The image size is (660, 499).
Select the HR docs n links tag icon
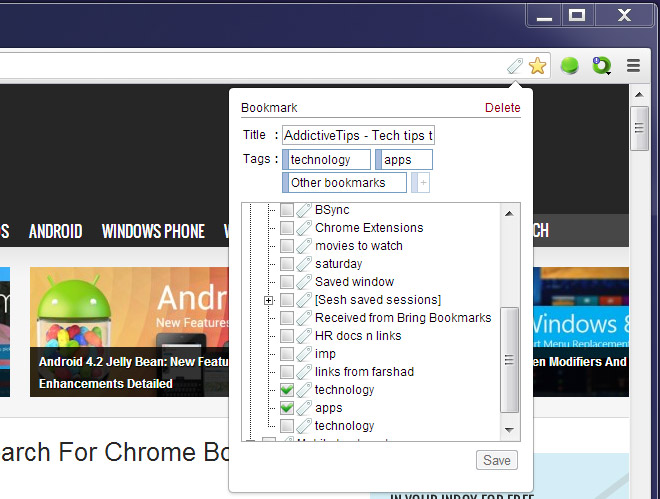click(x=304, y=336)
